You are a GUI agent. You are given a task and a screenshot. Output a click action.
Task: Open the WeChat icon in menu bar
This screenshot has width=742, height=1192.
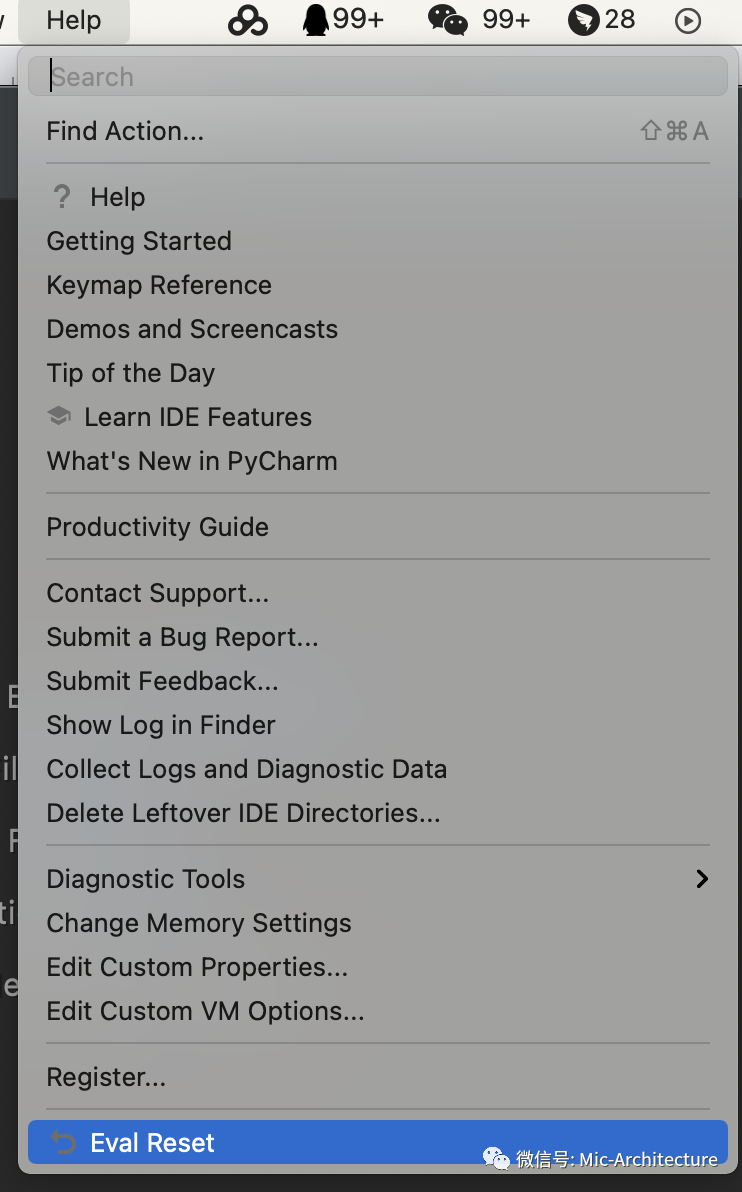(448, 20)
